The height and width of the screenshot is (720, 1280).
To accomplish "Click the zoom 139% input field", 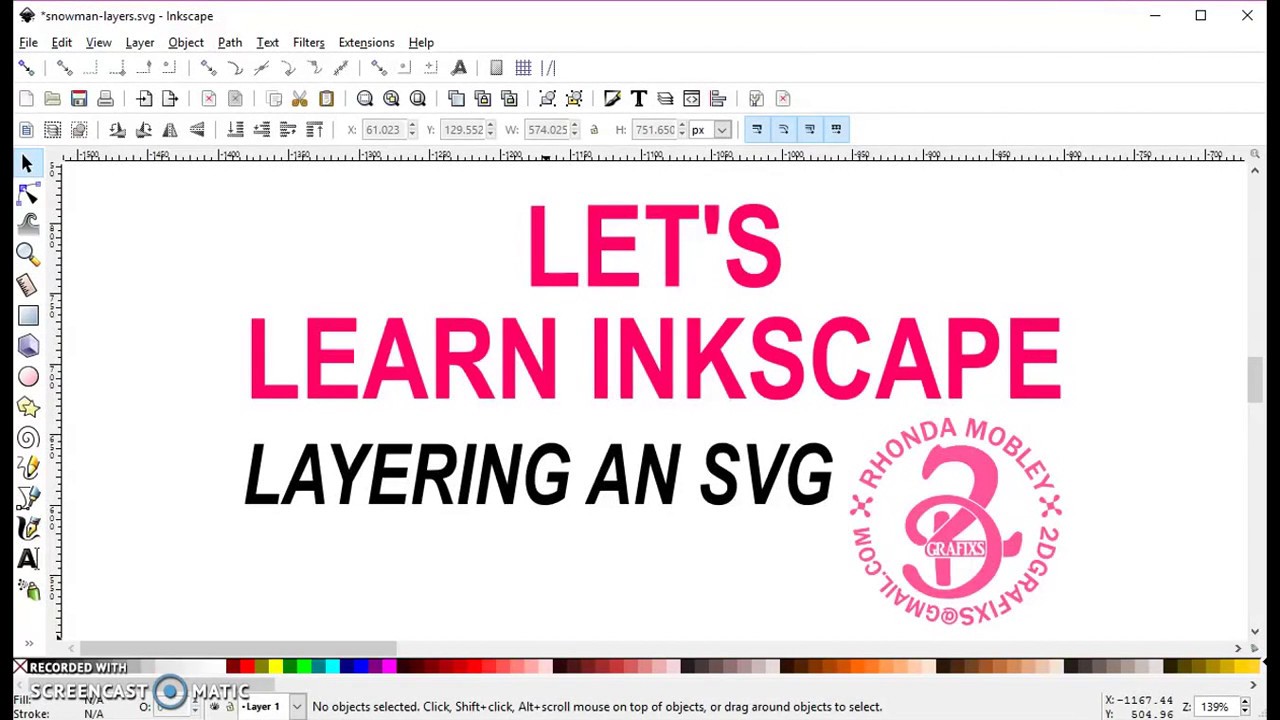I will [x=1217, y=707].
